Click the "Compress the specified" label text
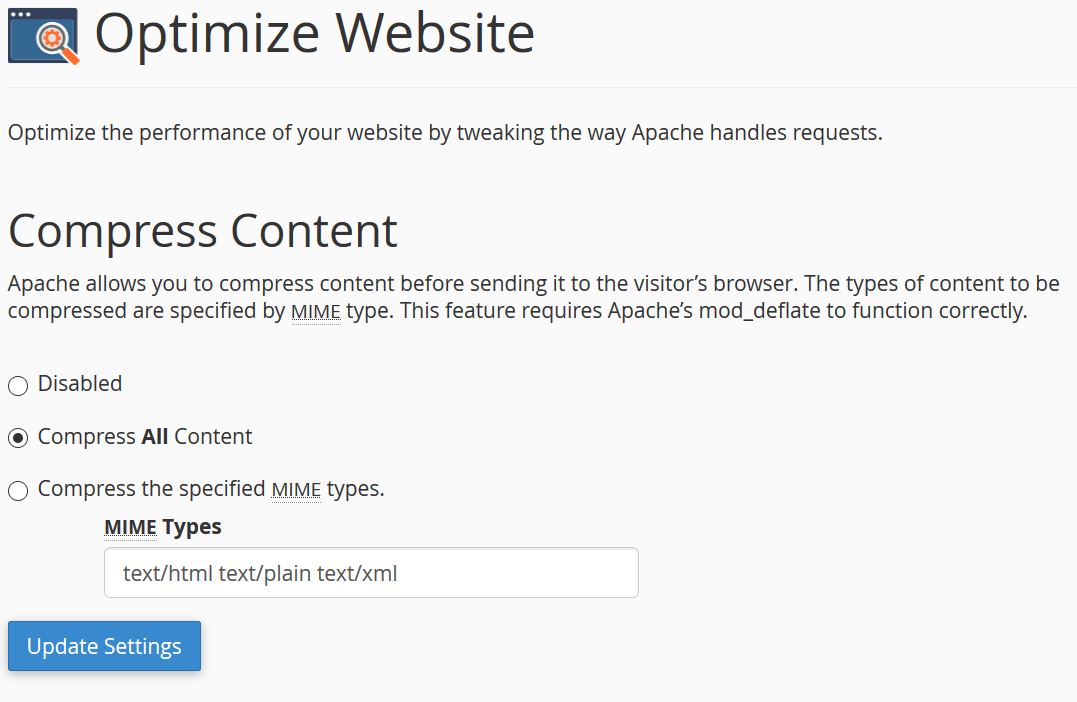 click(x=152, y=489)
